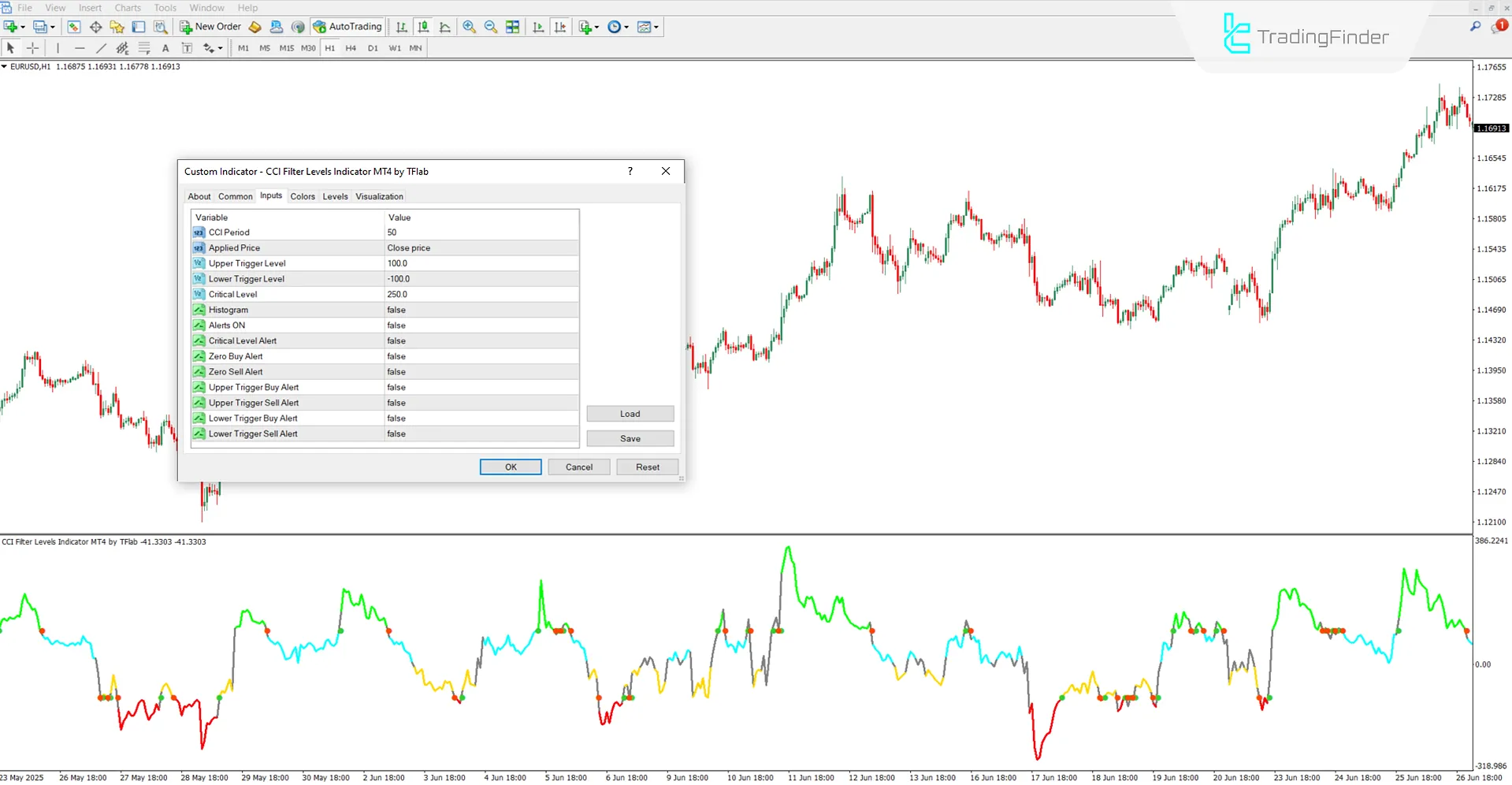Zoom in on the chart

tap(470, 26)
